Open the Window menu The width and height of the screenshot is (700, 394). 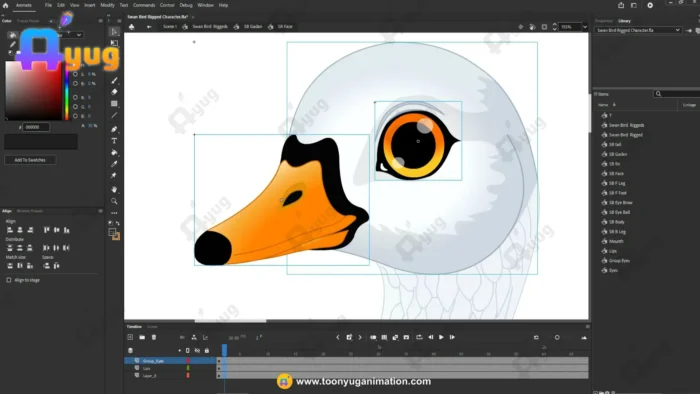coord(205,5)
